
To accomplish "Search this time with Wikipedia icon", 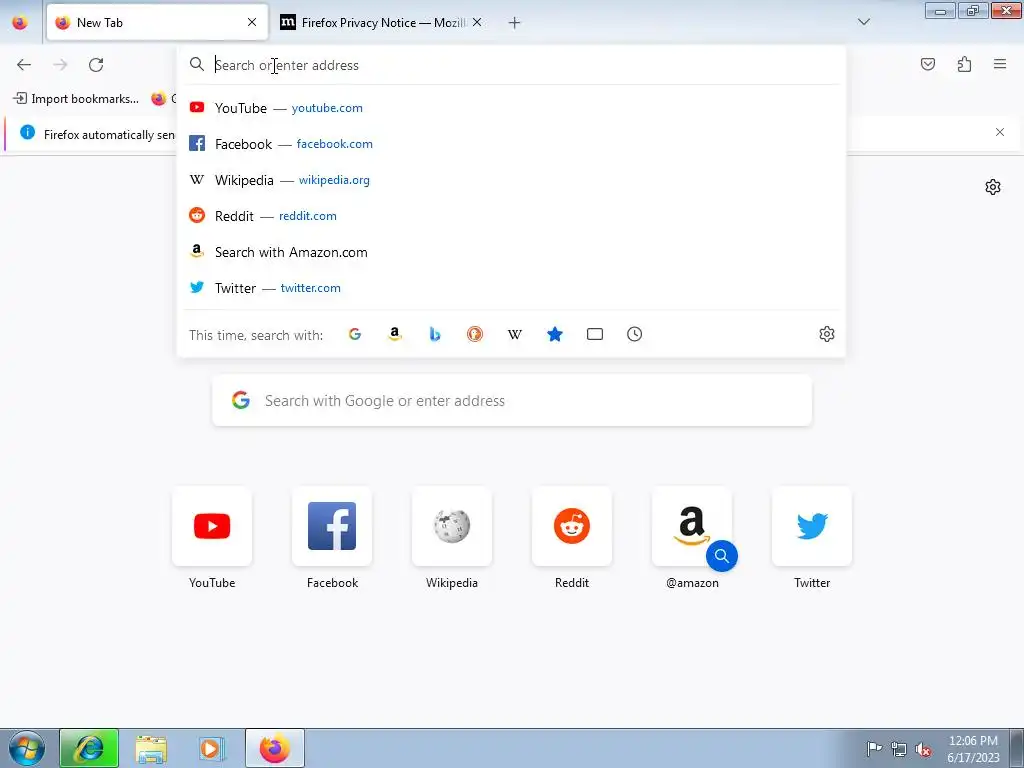I will 515,334.
